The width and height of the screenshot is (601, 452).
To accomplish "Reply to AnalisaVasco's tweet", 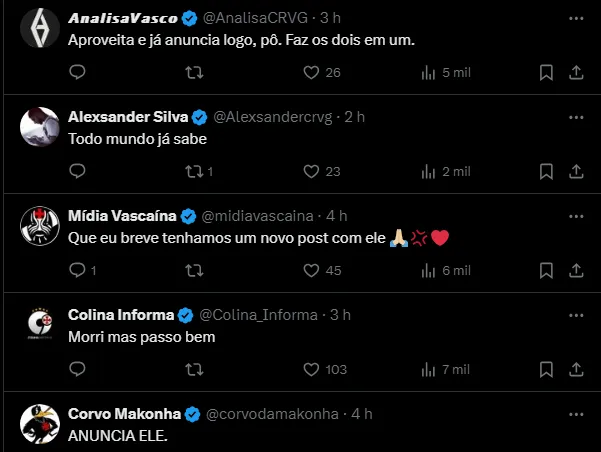I will [78, 72].
